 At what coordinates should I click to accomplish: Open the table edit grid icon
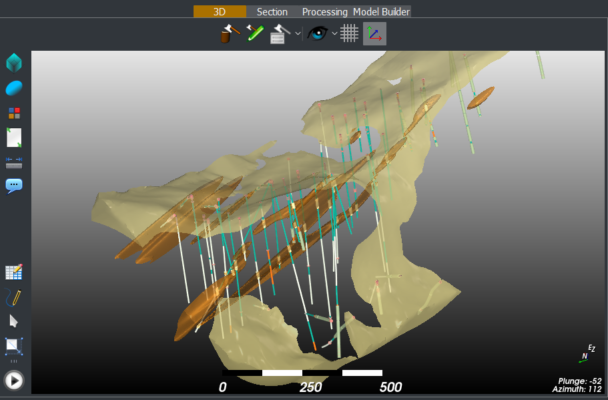click(x=14, y=272)
